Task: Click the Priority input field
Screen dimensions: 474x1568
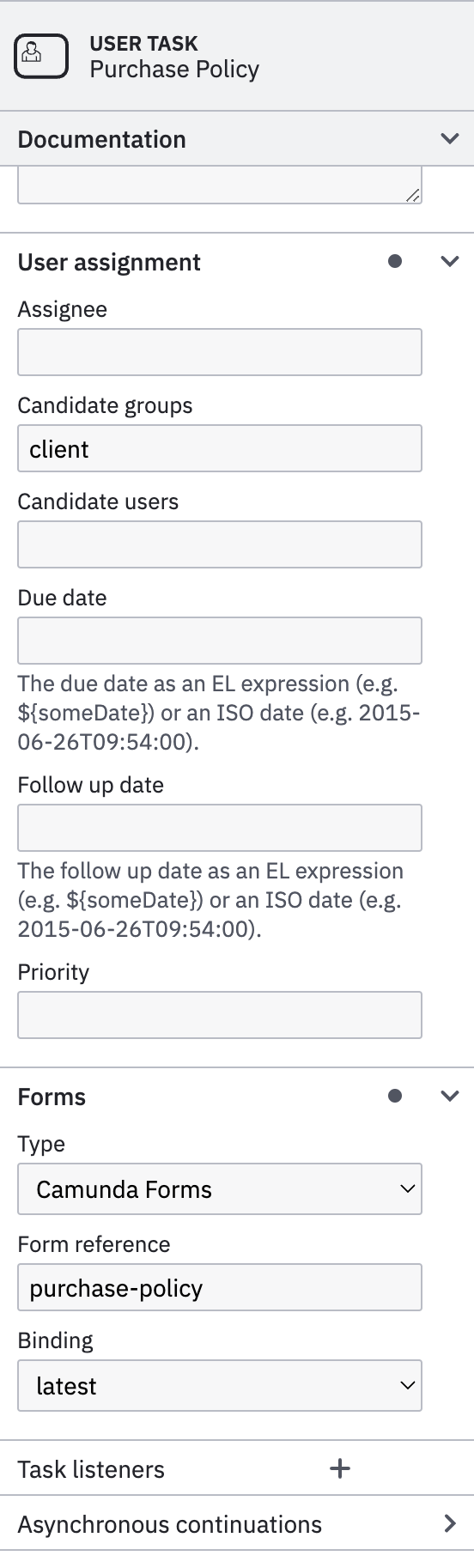Action: [220, 1015]
